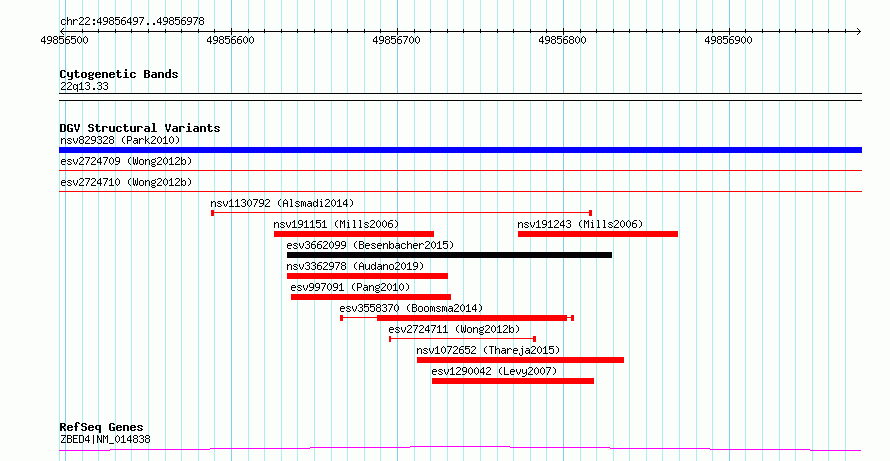Click the nsv191243 (Mills2006) label

[x=580, y=224]
